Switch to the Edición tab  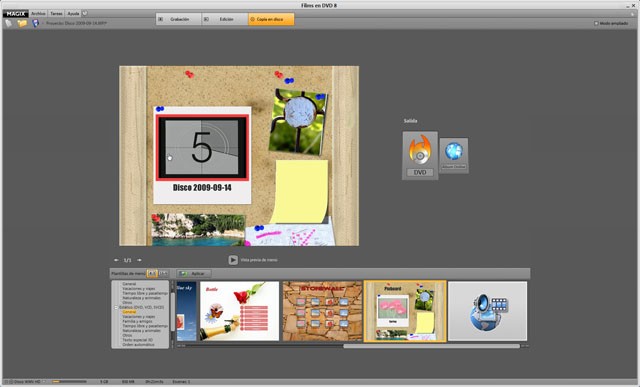(x=225, y=19)
